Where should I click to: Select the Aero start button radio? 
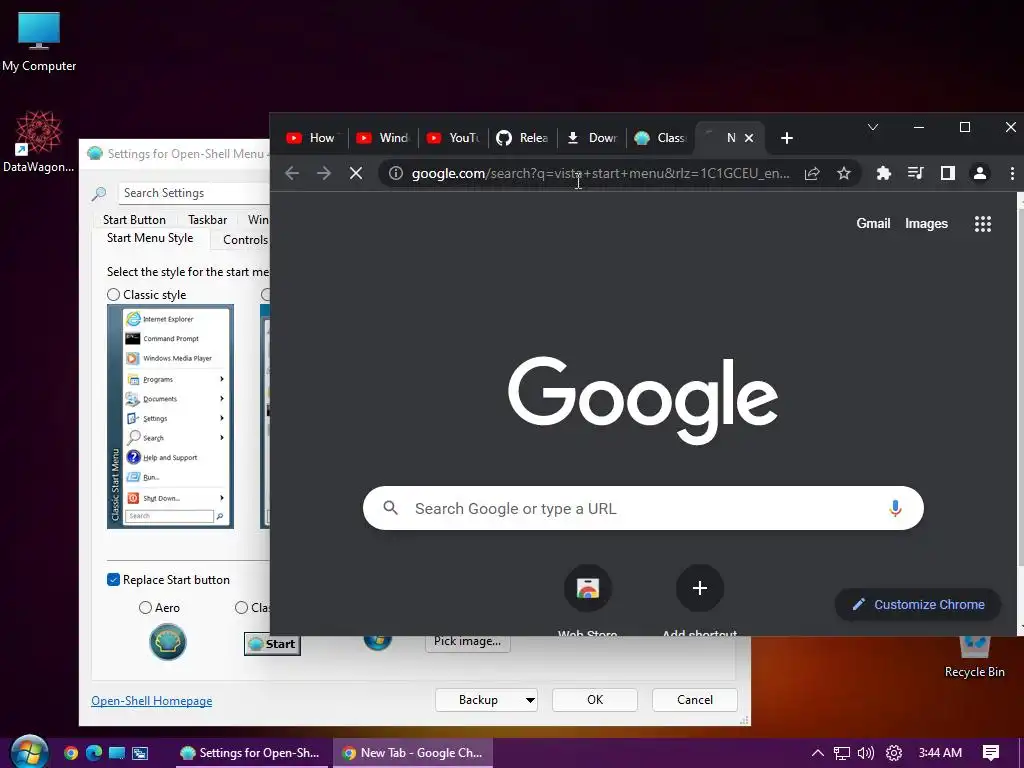point(145,608)
